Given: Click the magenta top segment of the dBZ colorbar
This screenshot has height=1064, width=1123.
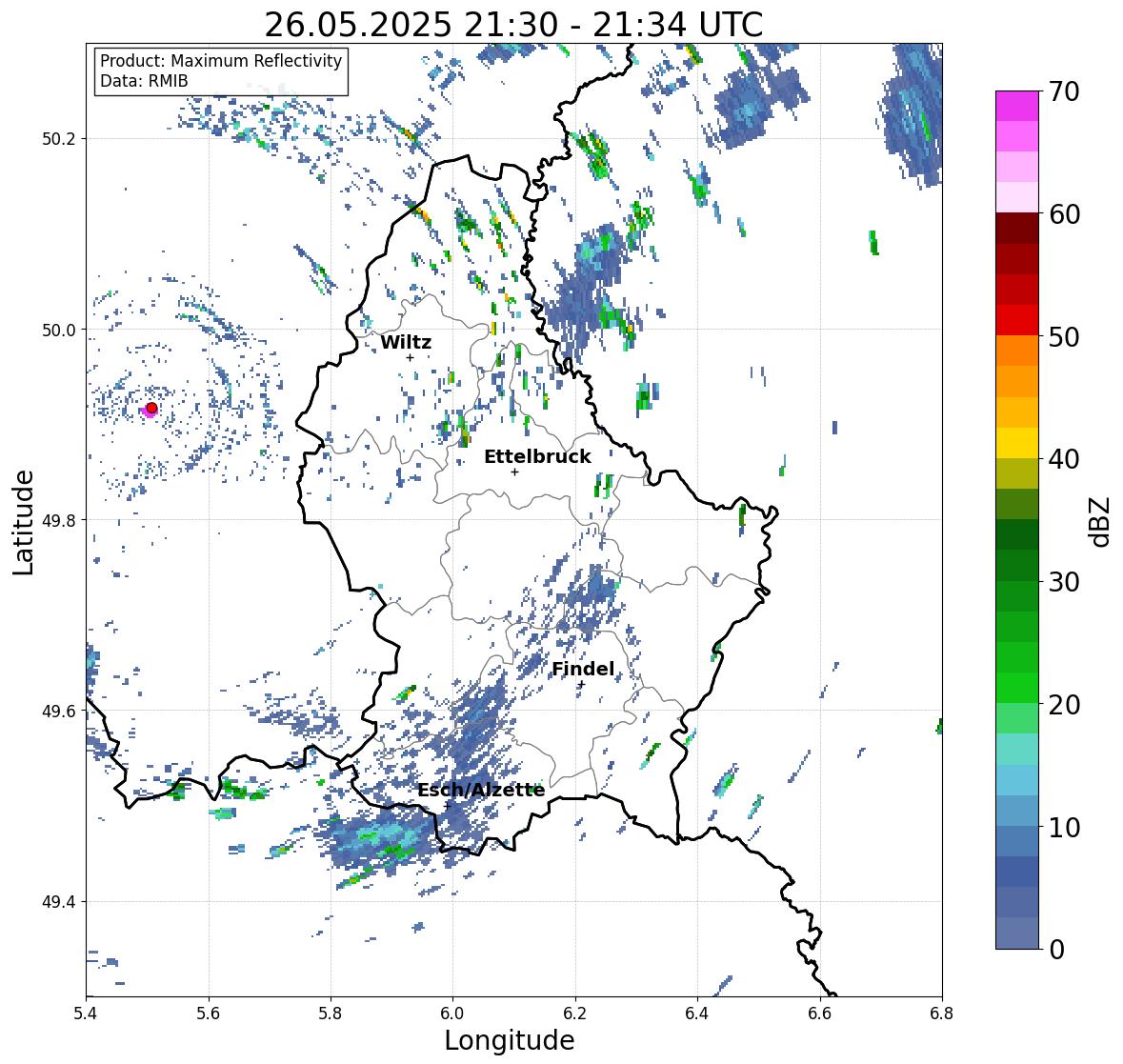Looking at the screenshot, I should [1017, 106].
